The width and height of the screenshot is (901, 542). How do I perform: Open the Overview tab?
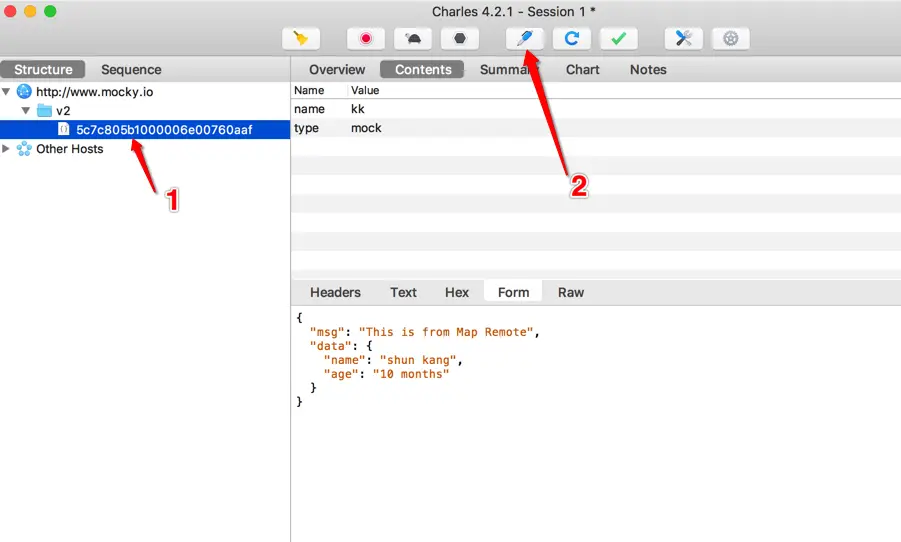point(337,70)
